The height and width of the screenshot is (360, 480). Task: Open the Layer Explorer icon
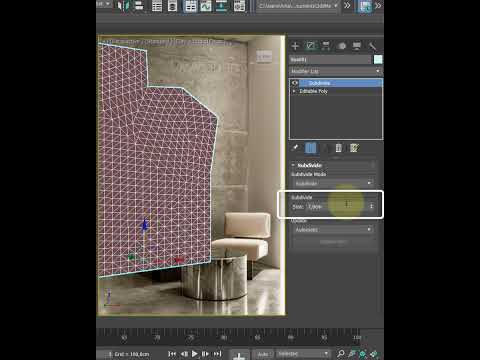point(172,6)
